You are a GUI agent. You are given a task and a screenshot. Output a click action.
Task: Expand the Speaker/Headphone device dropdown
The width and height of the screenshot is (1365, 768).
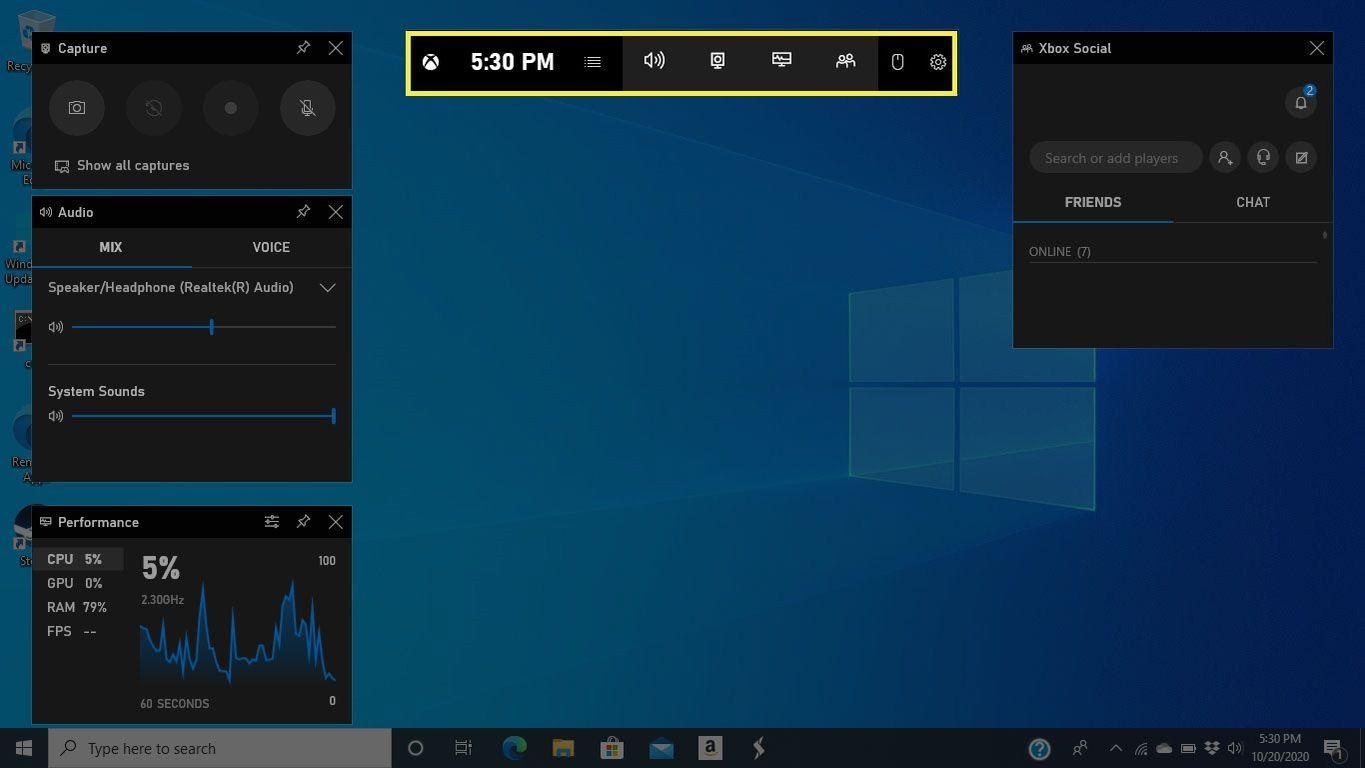[327, 287]
